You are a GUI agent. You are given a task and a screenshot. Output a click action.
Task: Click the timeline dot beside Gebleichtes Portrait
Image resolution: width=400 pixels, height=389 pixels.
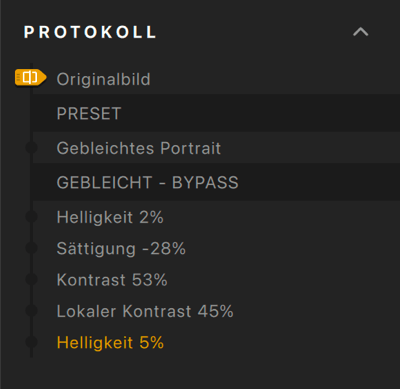32,148
